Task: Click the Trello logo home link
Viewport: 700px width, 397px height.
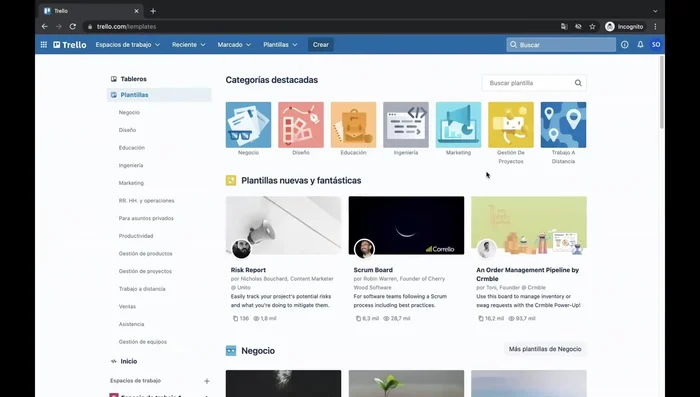Action: [x=70, y=45]
